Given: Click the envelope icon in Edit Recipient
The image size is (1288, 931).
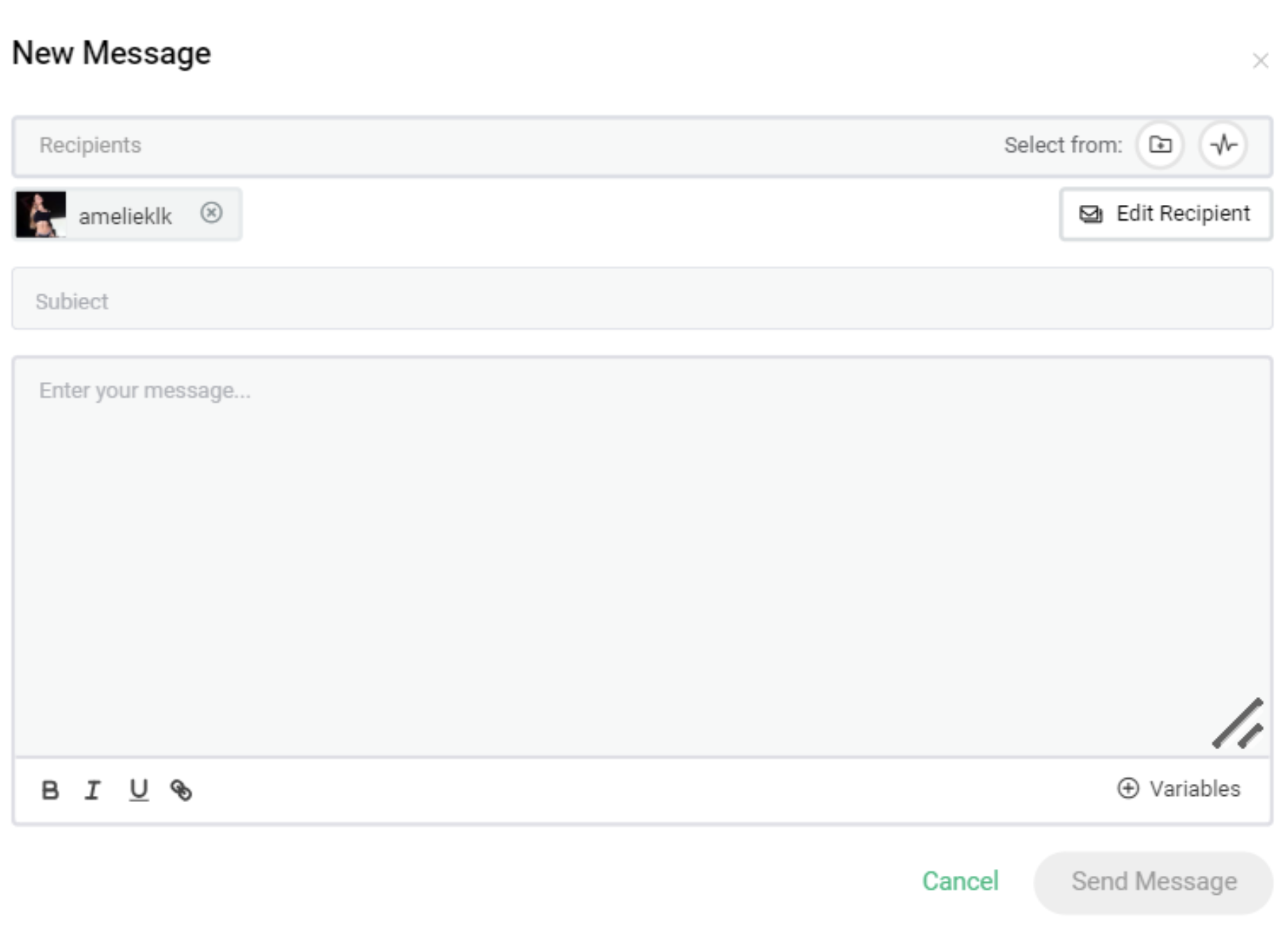Looking at the screenshot, I should click(x=1091, y=214).
